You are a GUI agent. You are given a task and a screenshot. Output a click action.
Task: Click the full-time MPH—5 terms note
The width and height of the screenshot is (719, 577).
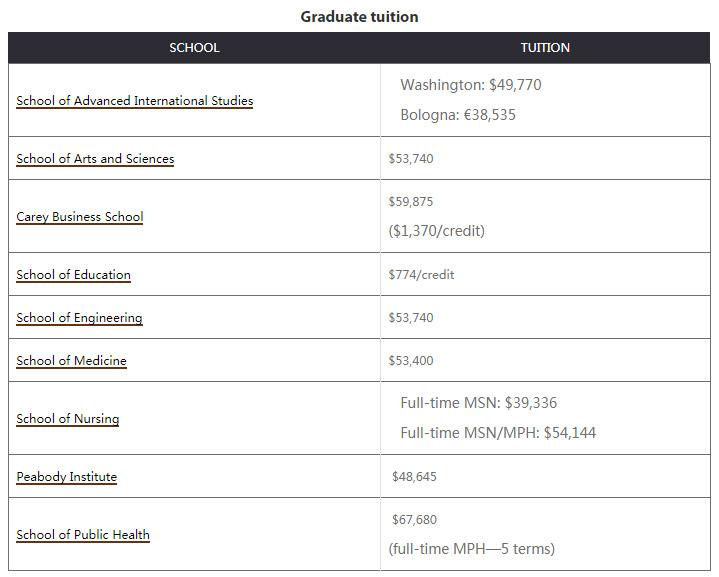[471, 549]
